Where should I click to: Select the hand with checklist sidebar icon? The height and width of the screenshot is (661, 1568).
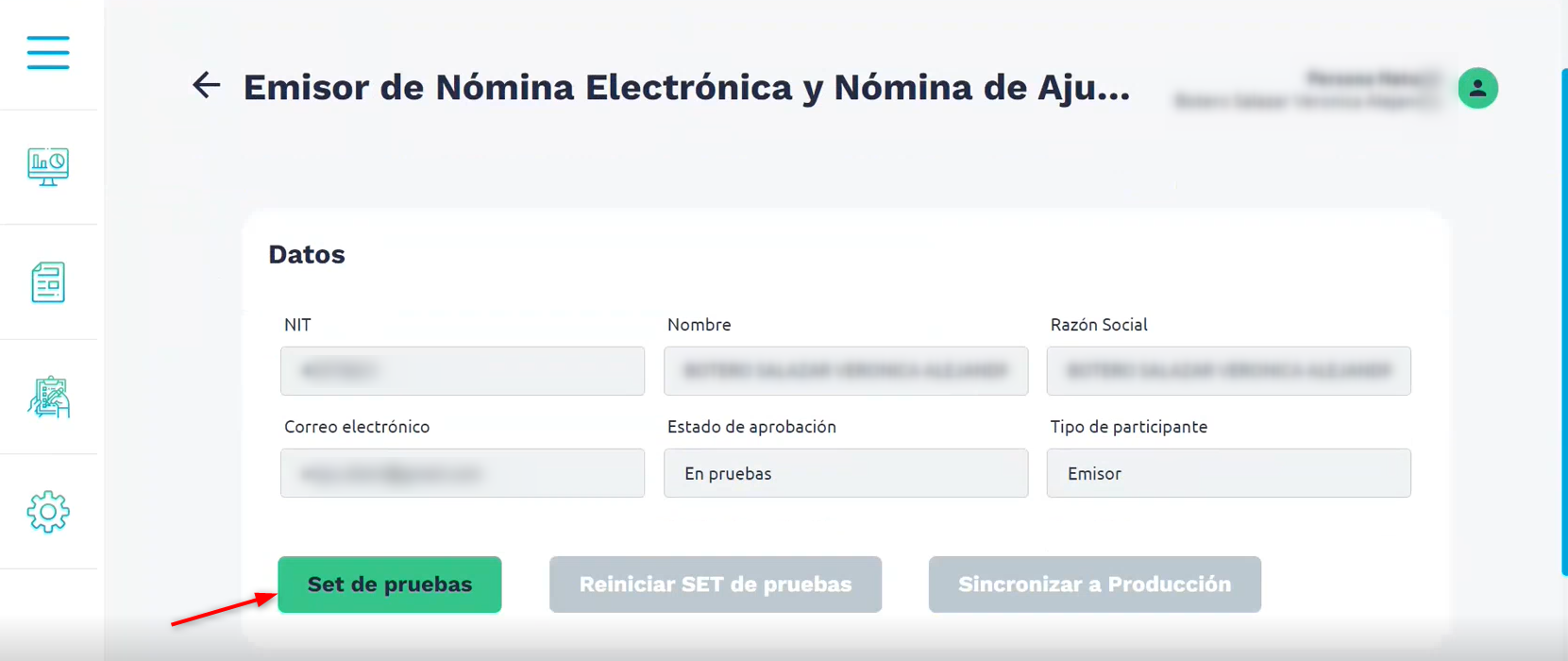click(x=48, y=398)
